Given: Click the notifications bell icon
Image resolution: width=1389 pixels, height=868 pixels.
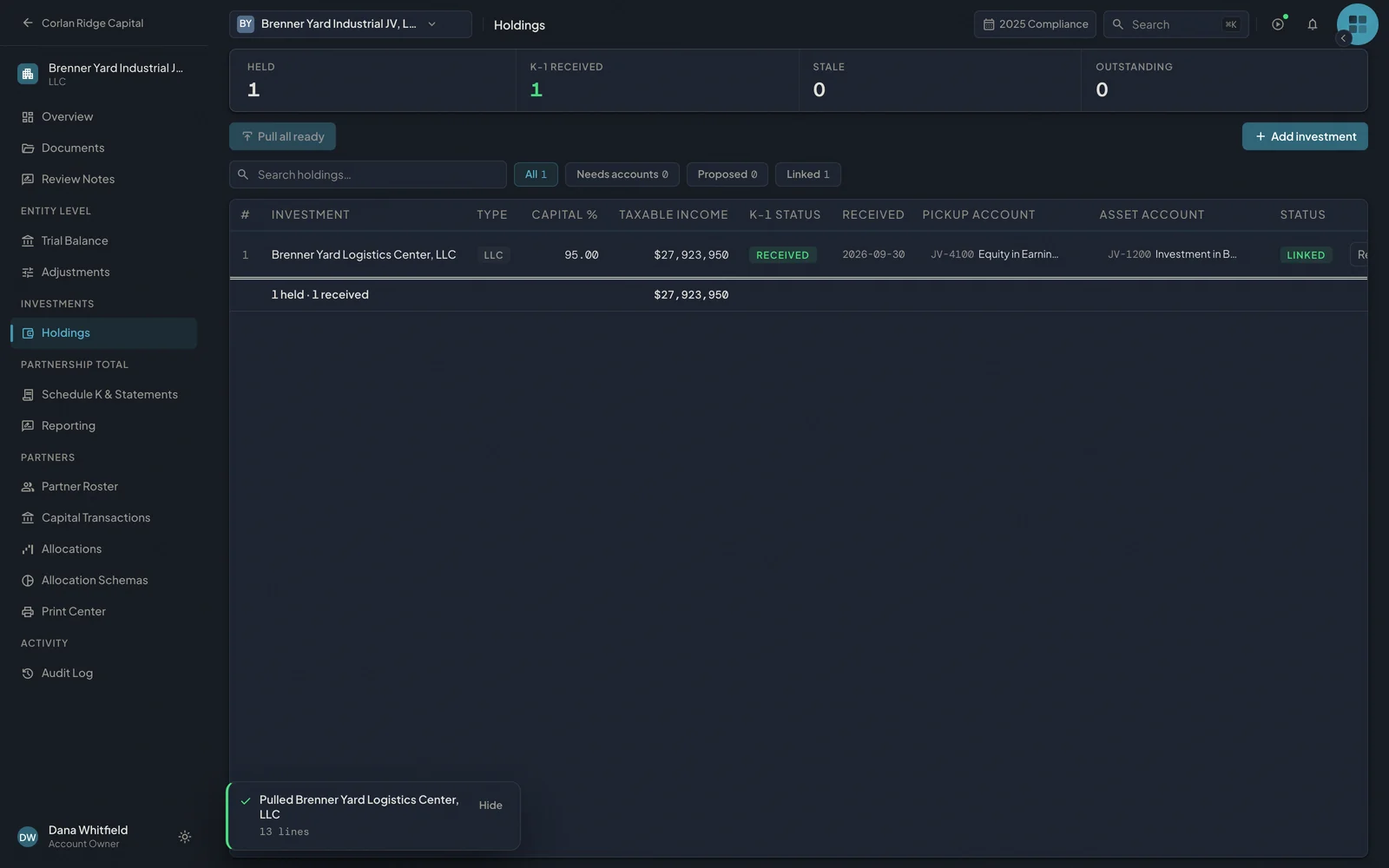Looking at the screenshot, I should pos(1313,24).
